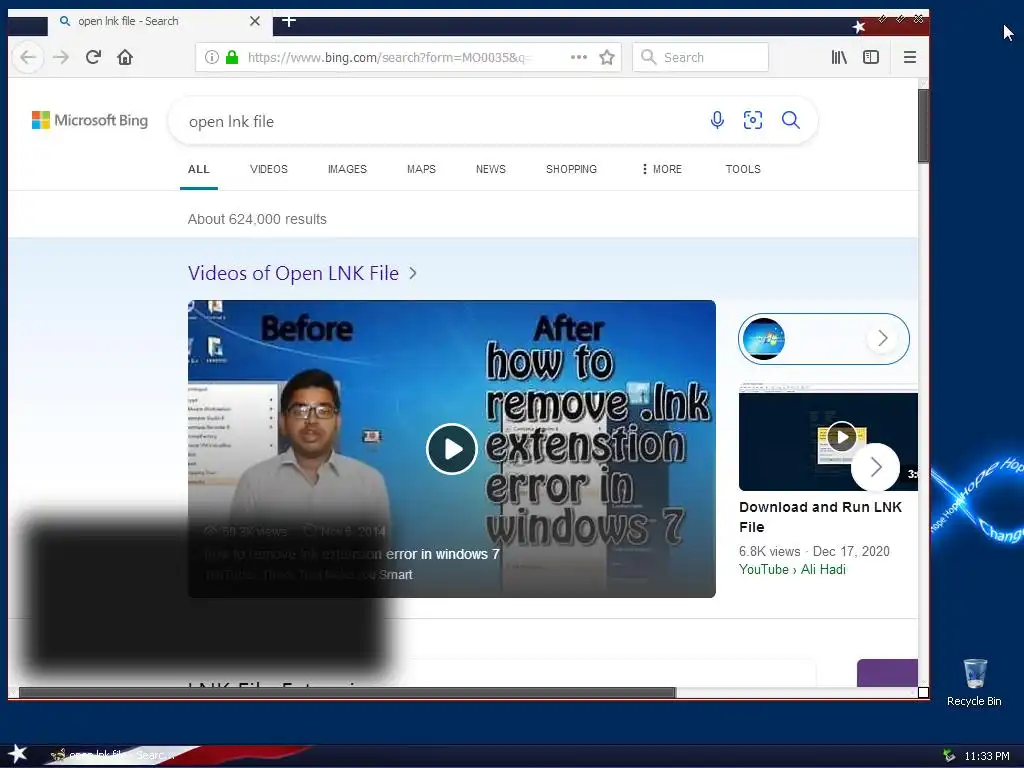1024x768 pixels.
Task: Click the 'About 624,000 results' text
Action: (257, 219)
